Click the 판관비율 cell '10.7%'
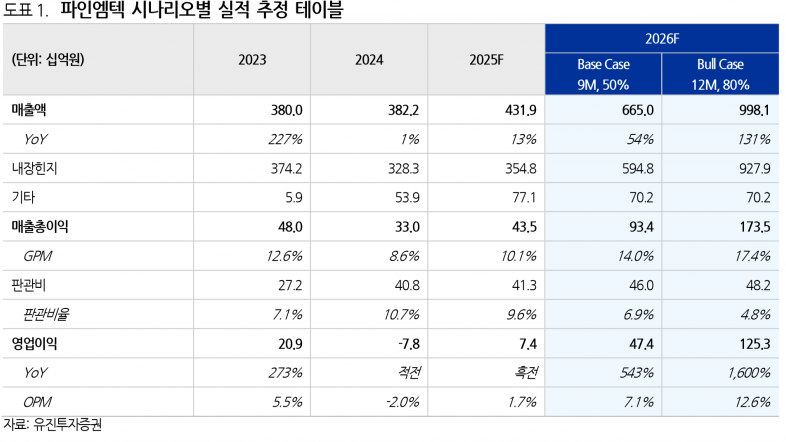The height and width of the screenshot is (442, 786). [x=402, y=314]
